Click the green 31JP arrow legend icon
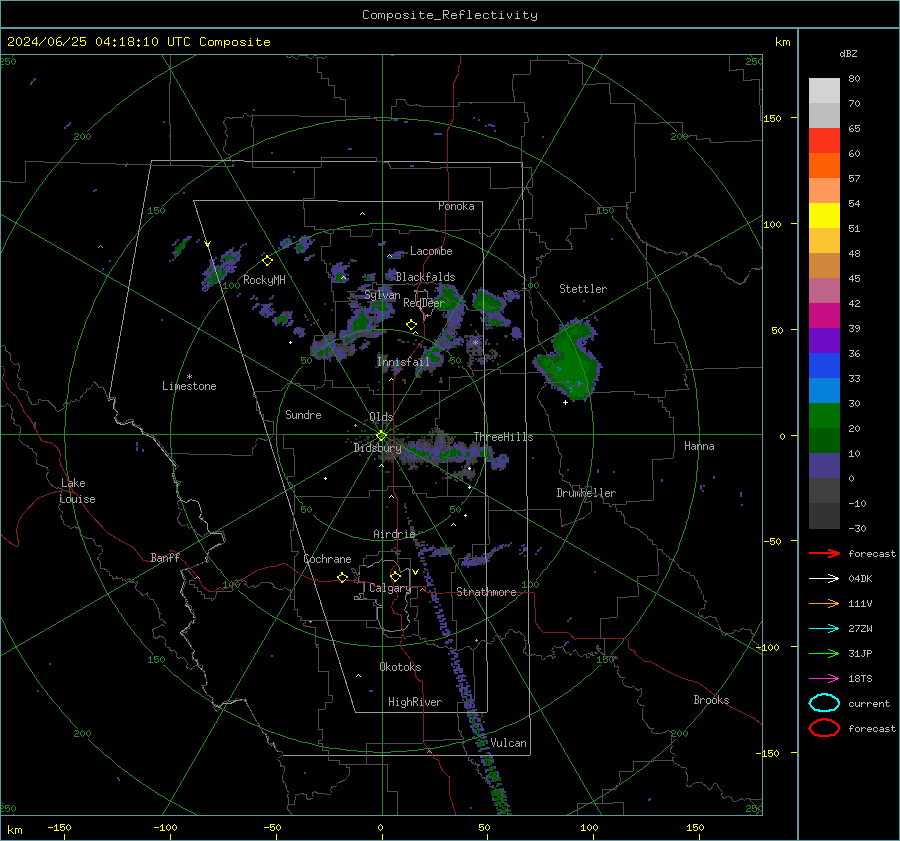This screenshot has width=900, height=841. (824, 653)
